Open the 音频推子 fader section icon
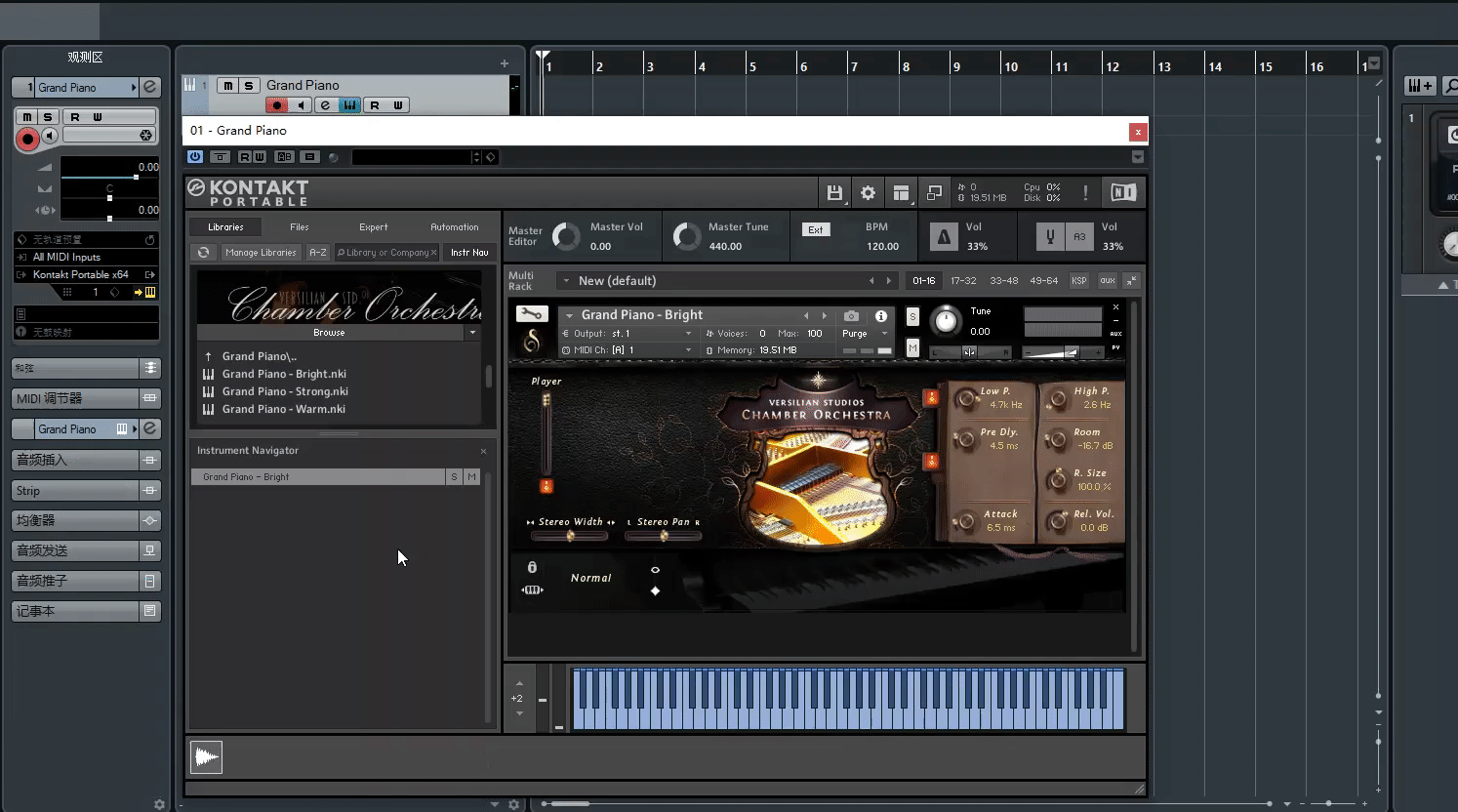Viewport: 1458px width, 812px height. pos(150,581)
